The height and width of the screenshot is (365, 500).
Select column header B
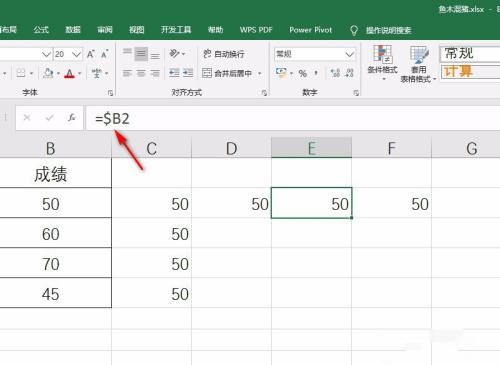(51, 148)
